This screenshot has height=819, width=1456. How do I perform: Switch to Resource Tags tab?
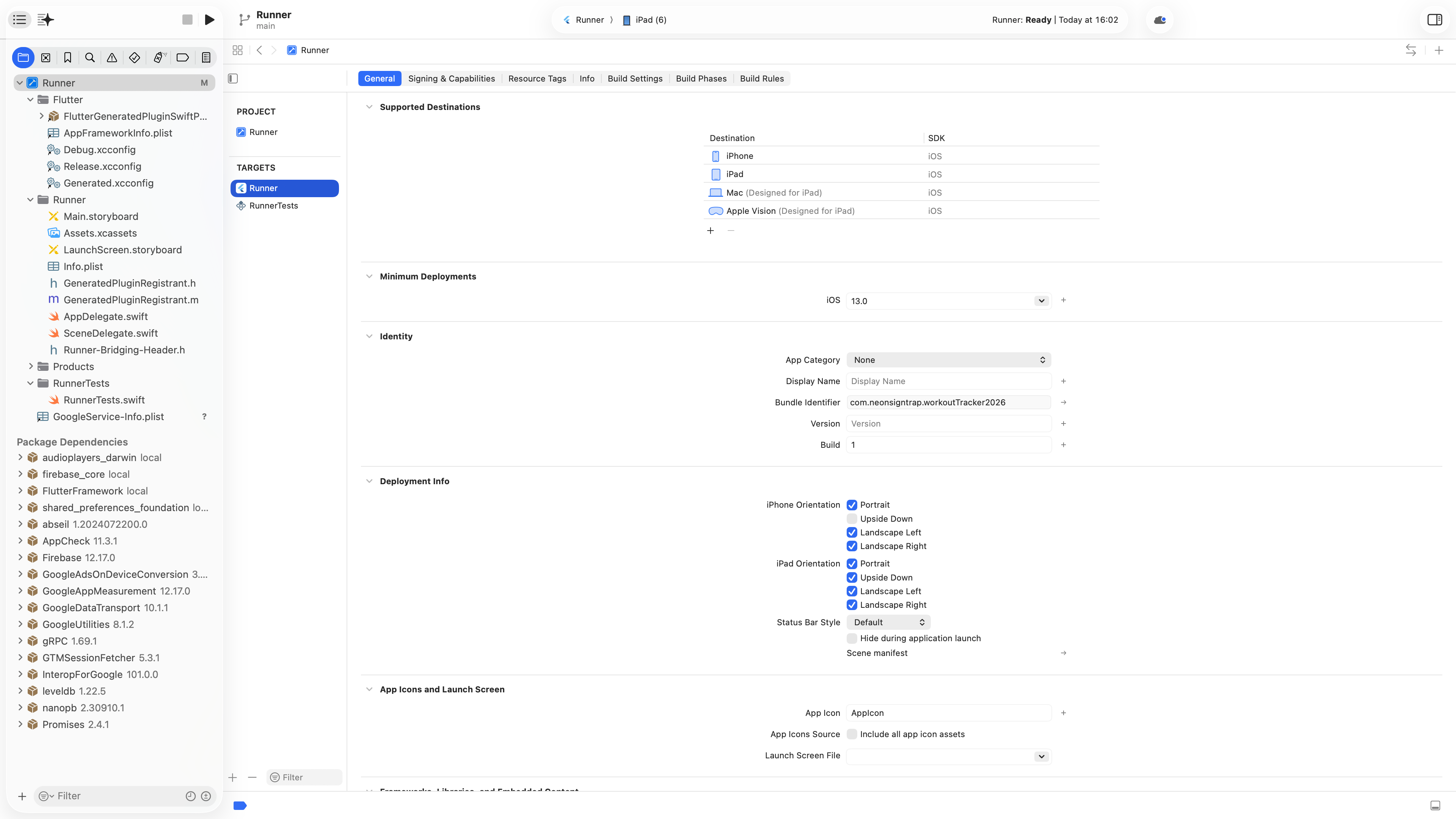pyautogui.click(x=537, y=78)
